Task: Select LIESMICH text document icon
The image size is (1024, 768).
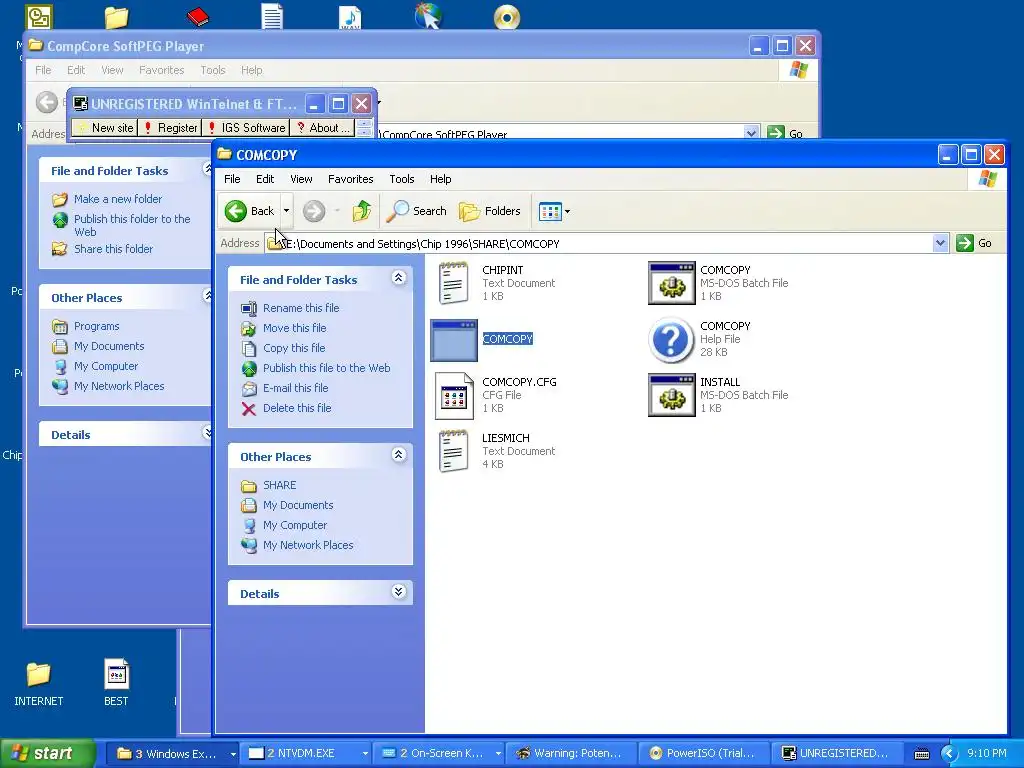Action: 453,451
